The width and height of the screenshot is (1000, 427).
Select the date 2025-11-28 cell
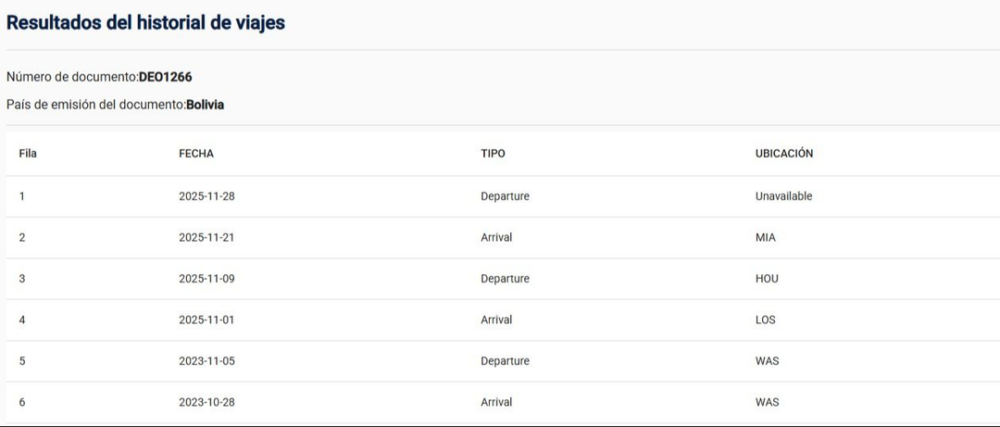click(x=206, y=197)
